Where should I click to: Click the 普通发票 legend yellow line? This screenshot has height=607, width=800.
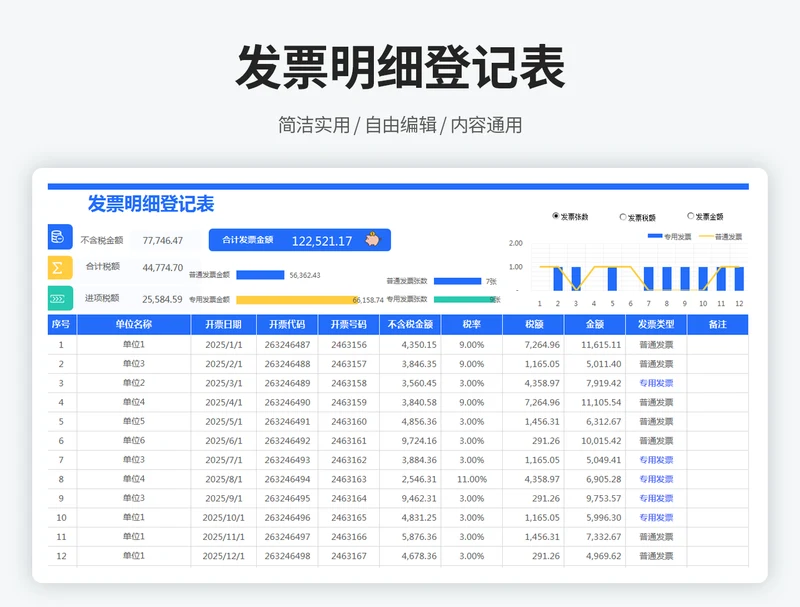point(706,237)
